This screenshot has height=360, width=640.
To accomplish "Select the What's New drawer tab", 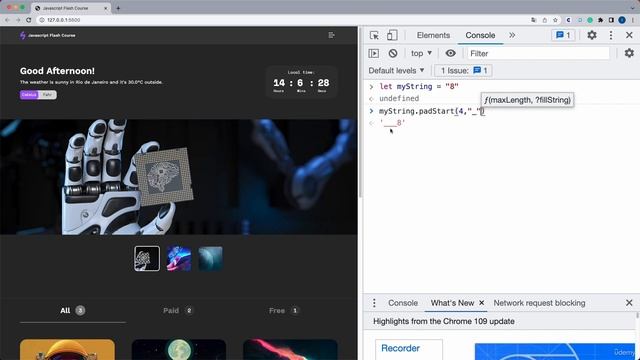I will click(x=452, y=303).
